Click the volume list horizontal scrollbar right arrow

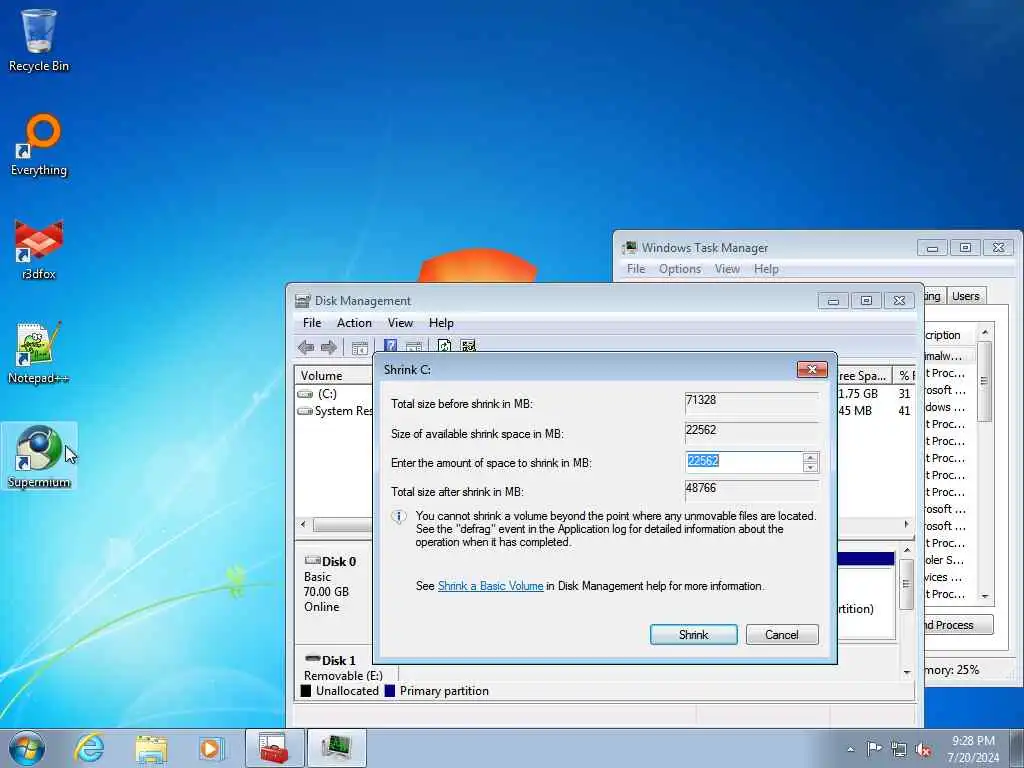(906, 524)
